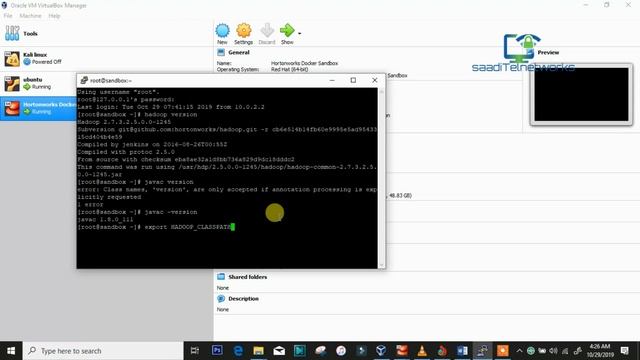Click inside the terminal at export command line
640x360 pixels.
point(156,227)
